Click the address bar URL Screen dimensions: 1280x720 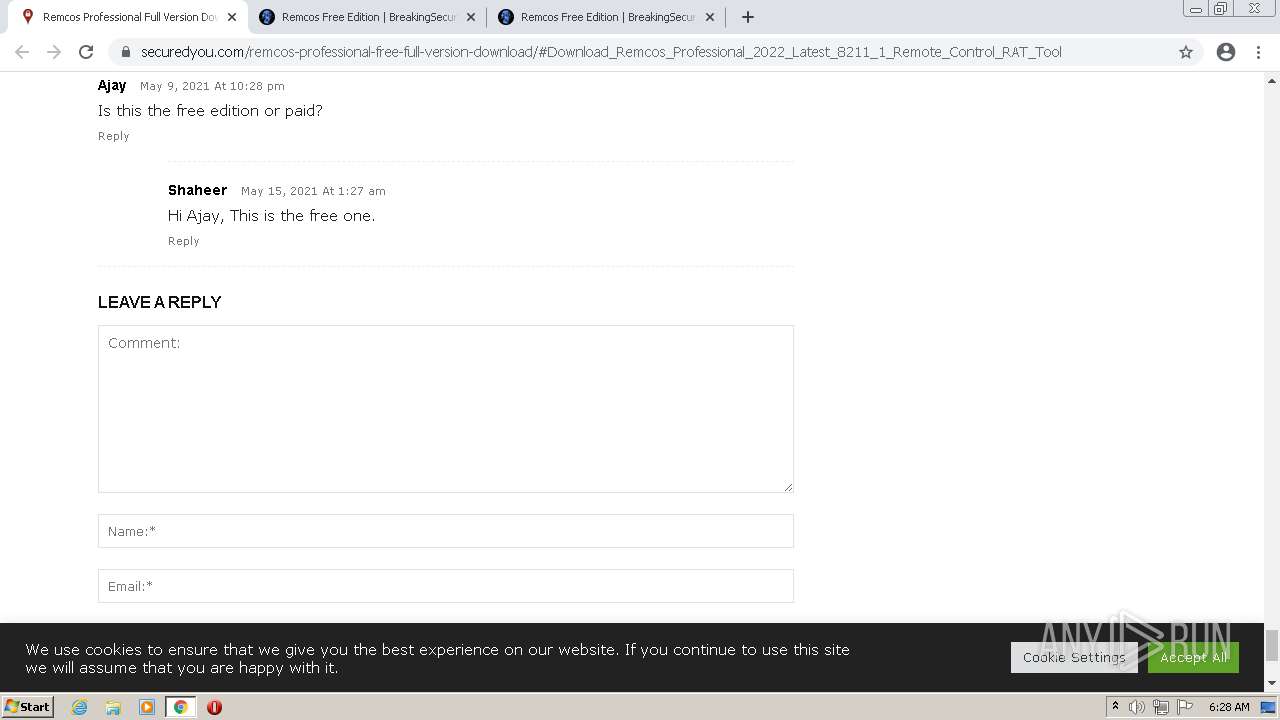601,52
